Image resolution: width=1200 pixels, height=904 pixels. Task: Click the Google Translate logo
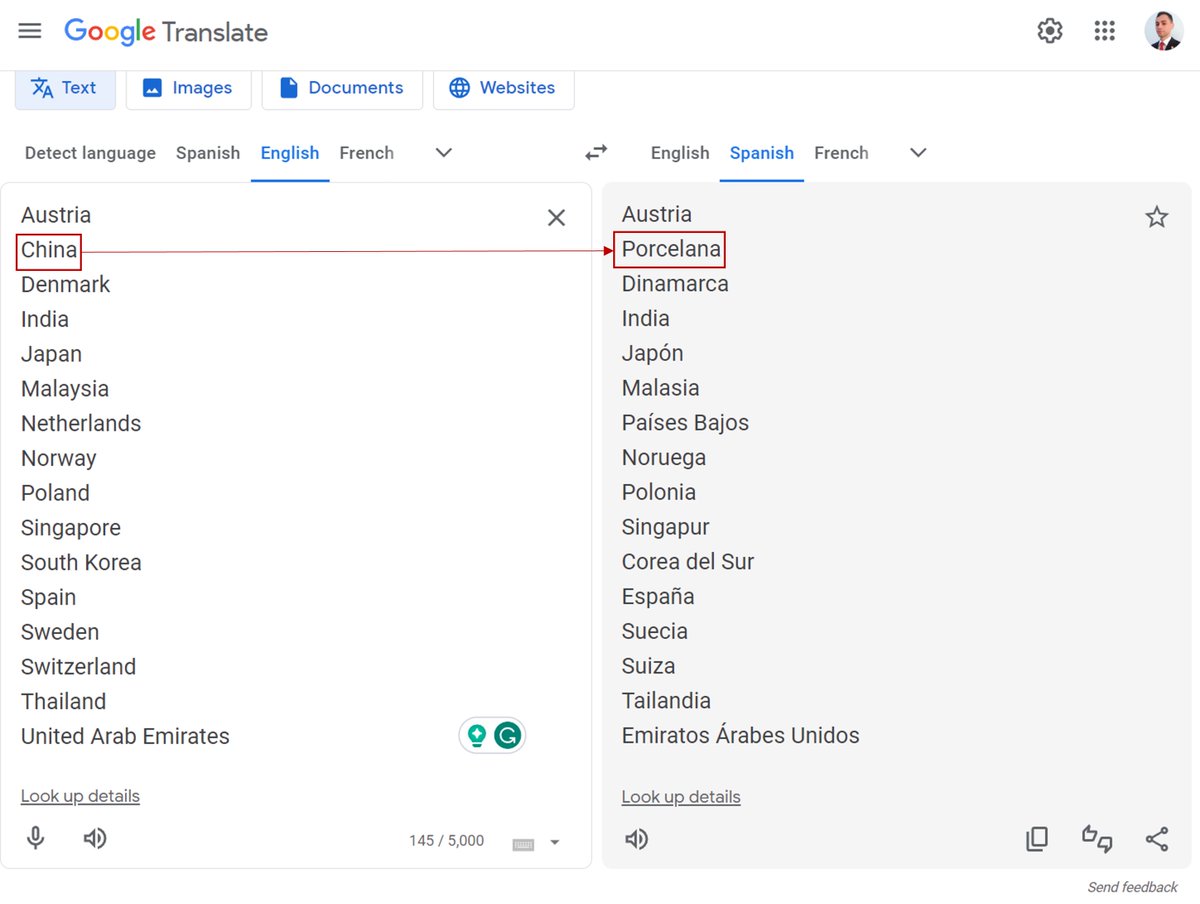click(x=166, y=32)
